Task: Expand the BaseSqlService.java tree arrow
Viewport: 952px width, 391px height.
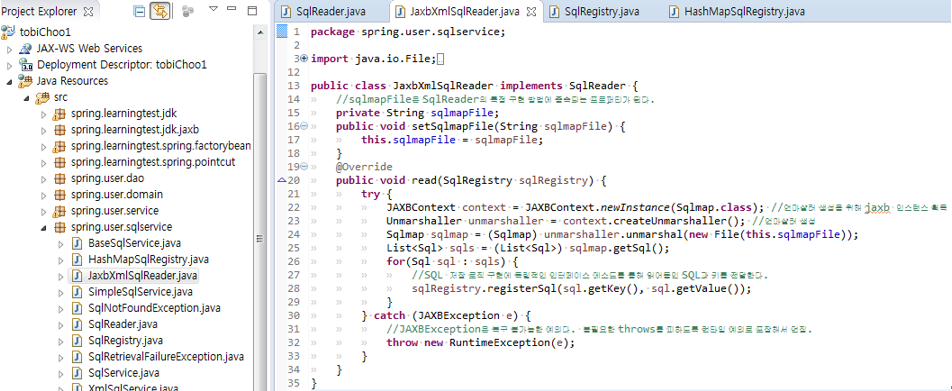Action: coord(61,244)
